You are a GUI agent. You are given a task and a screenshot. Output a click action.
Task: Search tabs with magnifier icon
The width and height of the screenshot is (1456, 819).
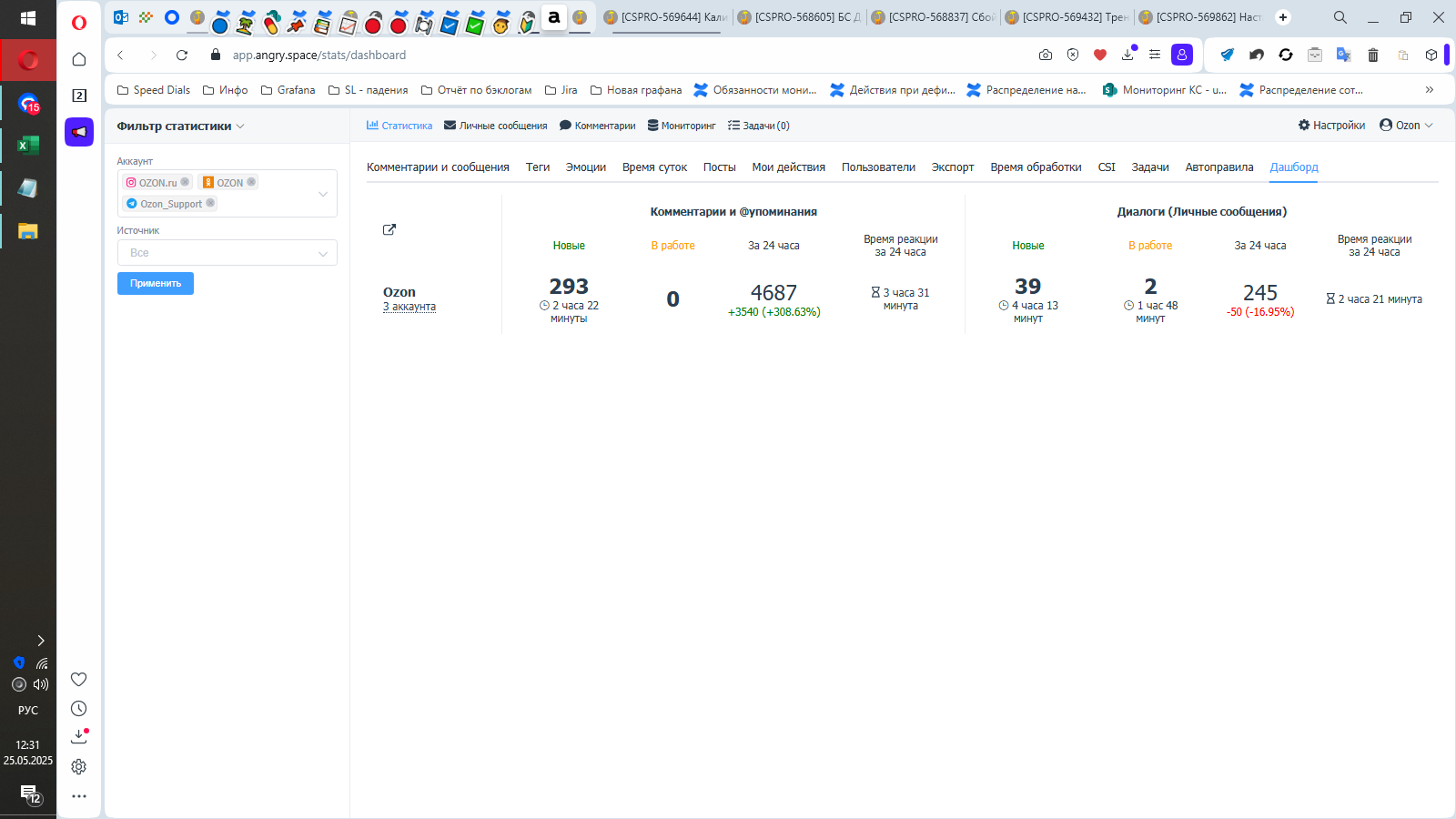point(1340,17)
